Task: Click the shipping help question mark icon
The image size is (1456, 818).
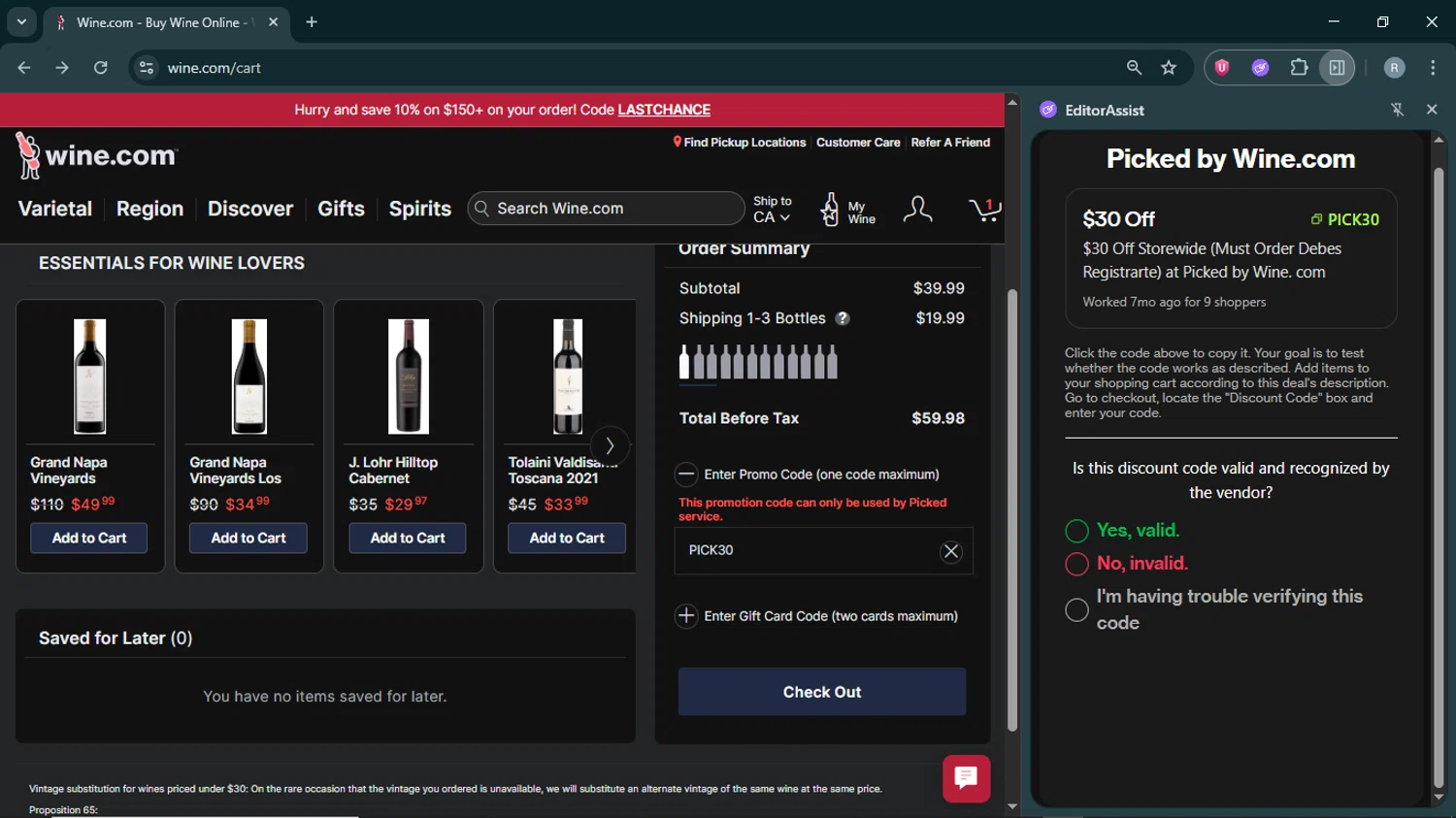Action: [x=843, y=318]
